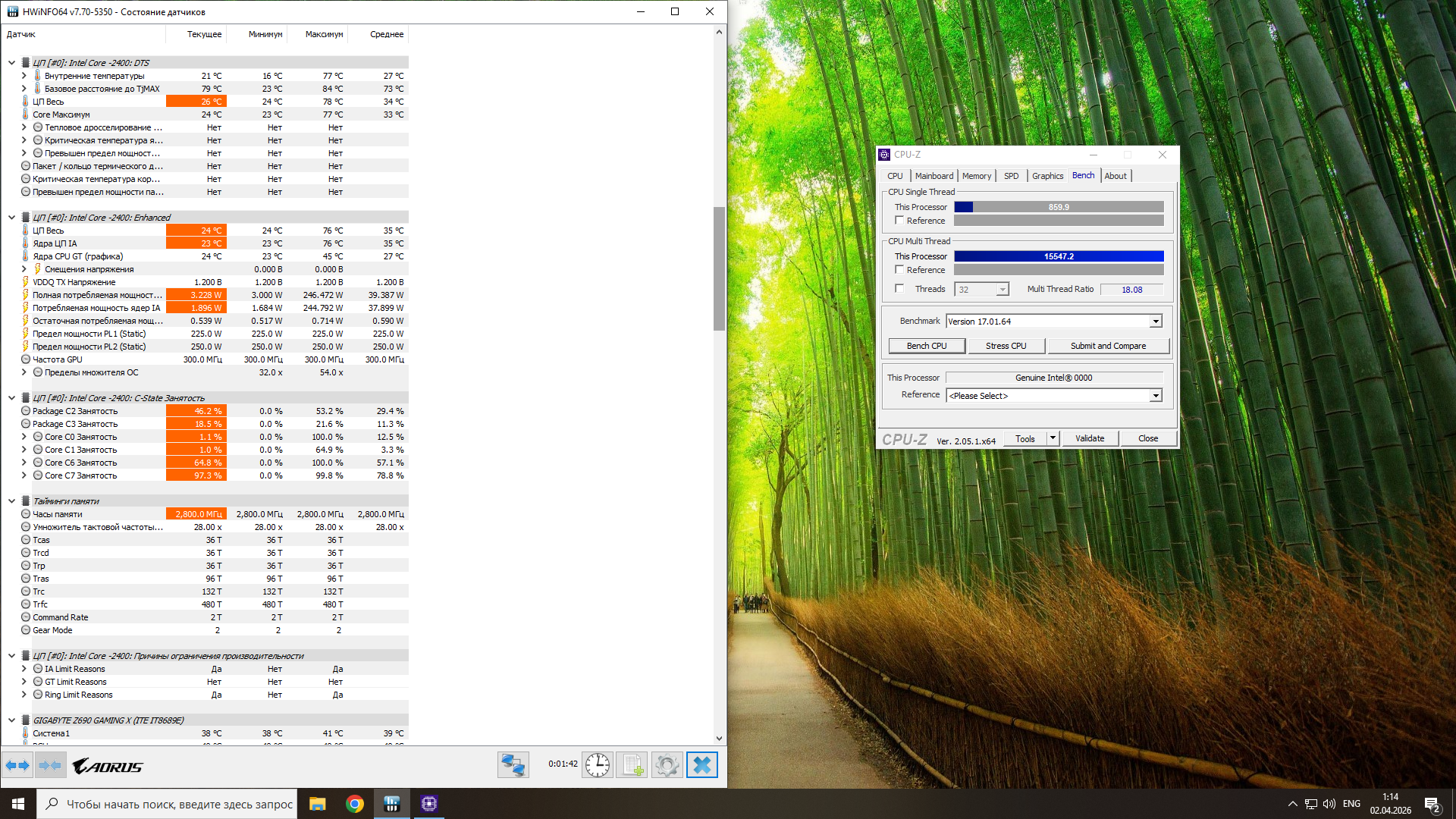This screenshot has width=1456, height=819.
Task: Enable Reference checkbox under CPU Multi Thread
Action: tap(899, 270)
